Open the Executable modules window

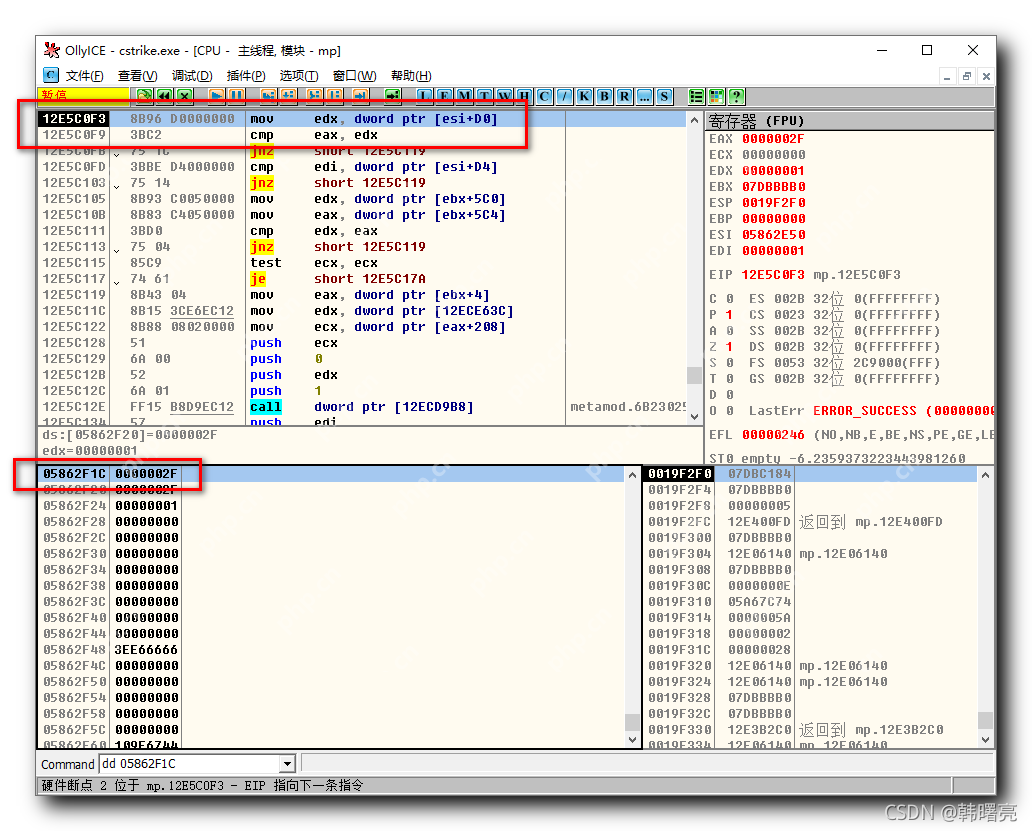point(443,96)
